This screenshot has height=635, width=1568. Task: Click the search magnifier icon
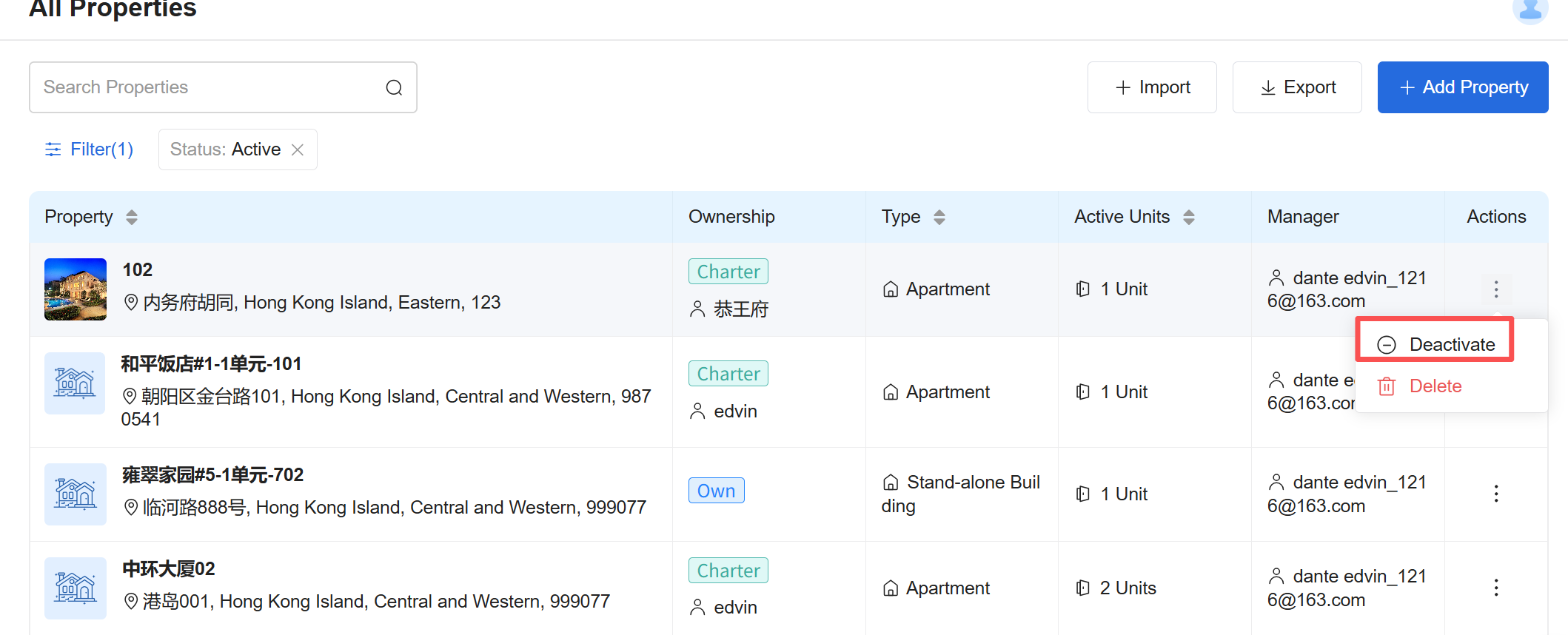(x=394, y=88)
